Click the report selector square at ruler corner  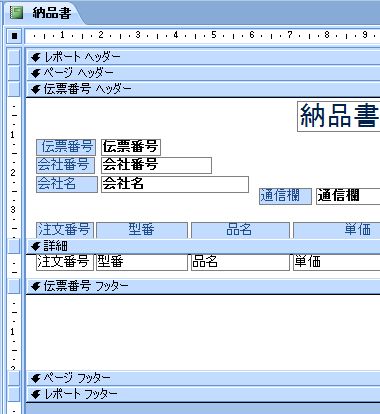(x=14, y=36)
